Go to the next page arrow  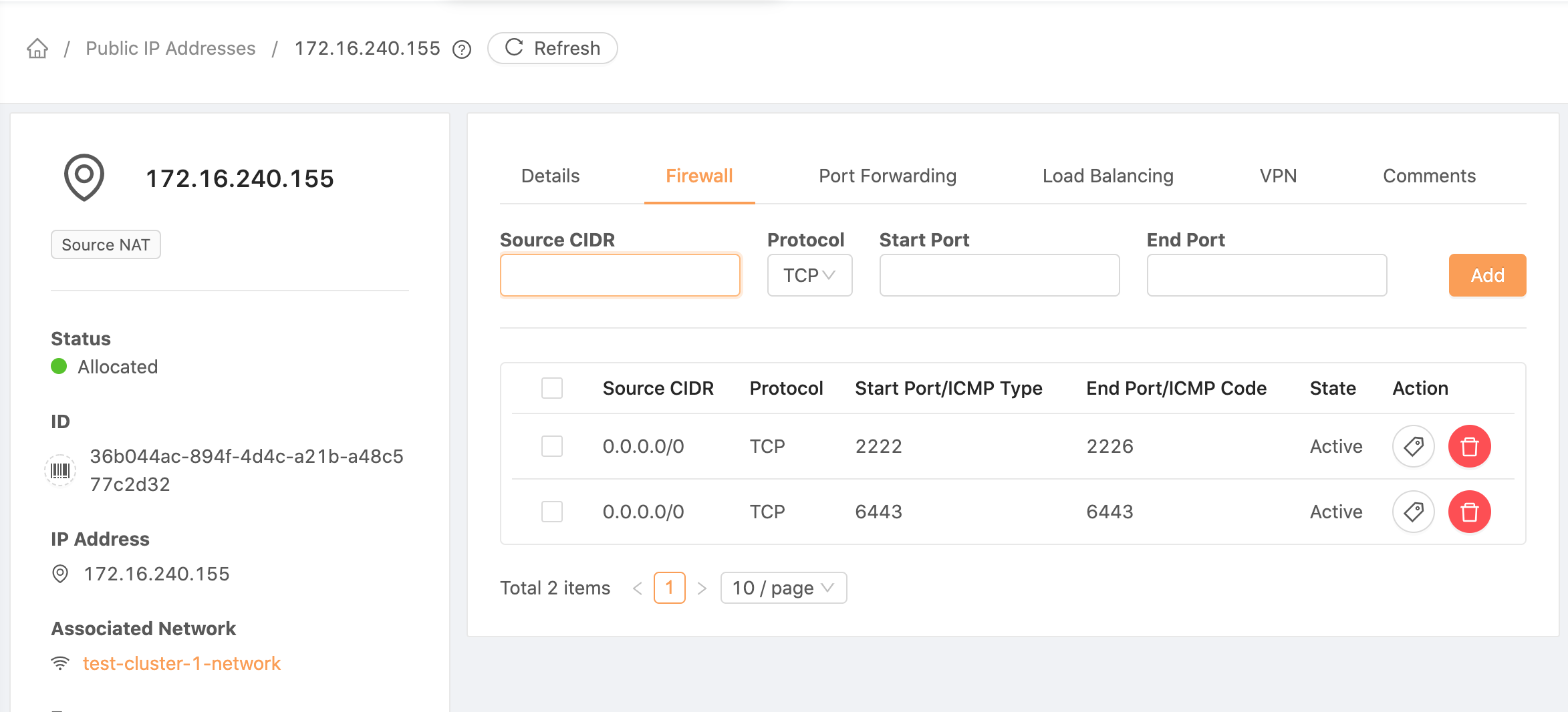[702, 588]
